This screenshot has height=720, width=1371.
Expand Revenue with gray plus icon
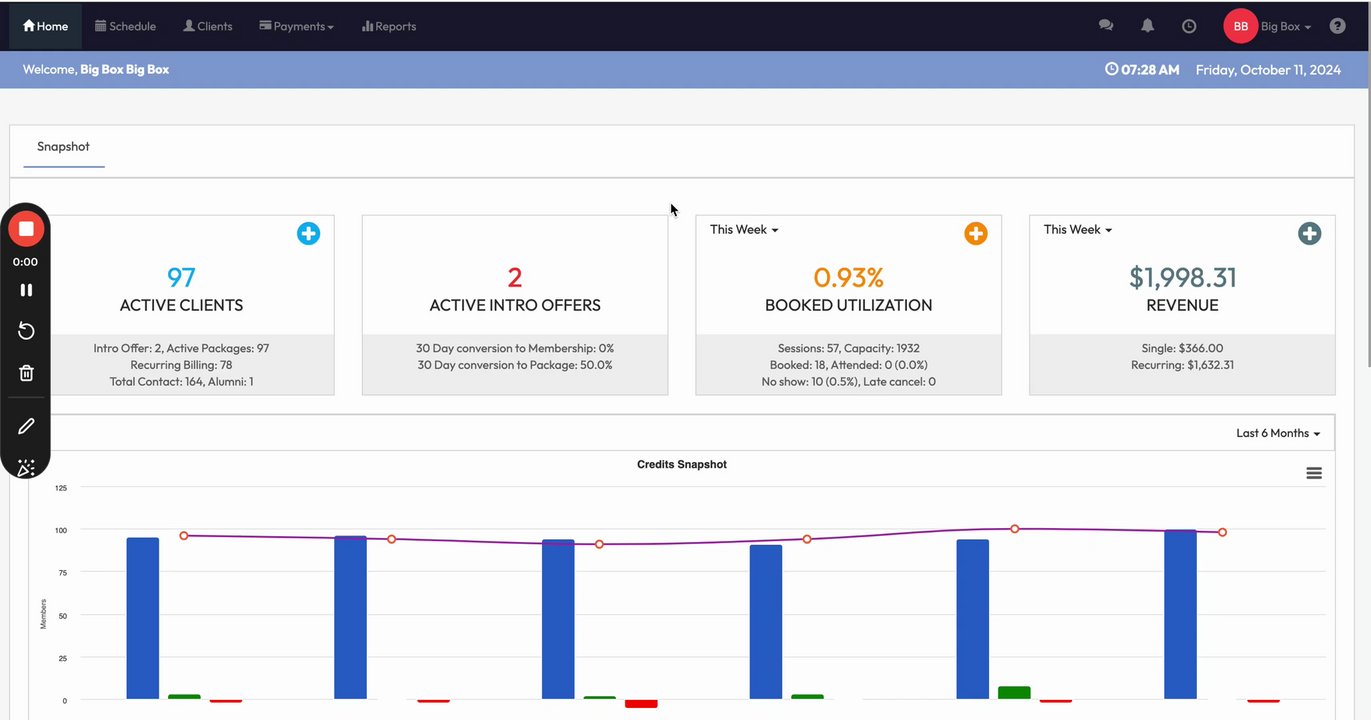pyautogui.click(x=1309, y=233)
